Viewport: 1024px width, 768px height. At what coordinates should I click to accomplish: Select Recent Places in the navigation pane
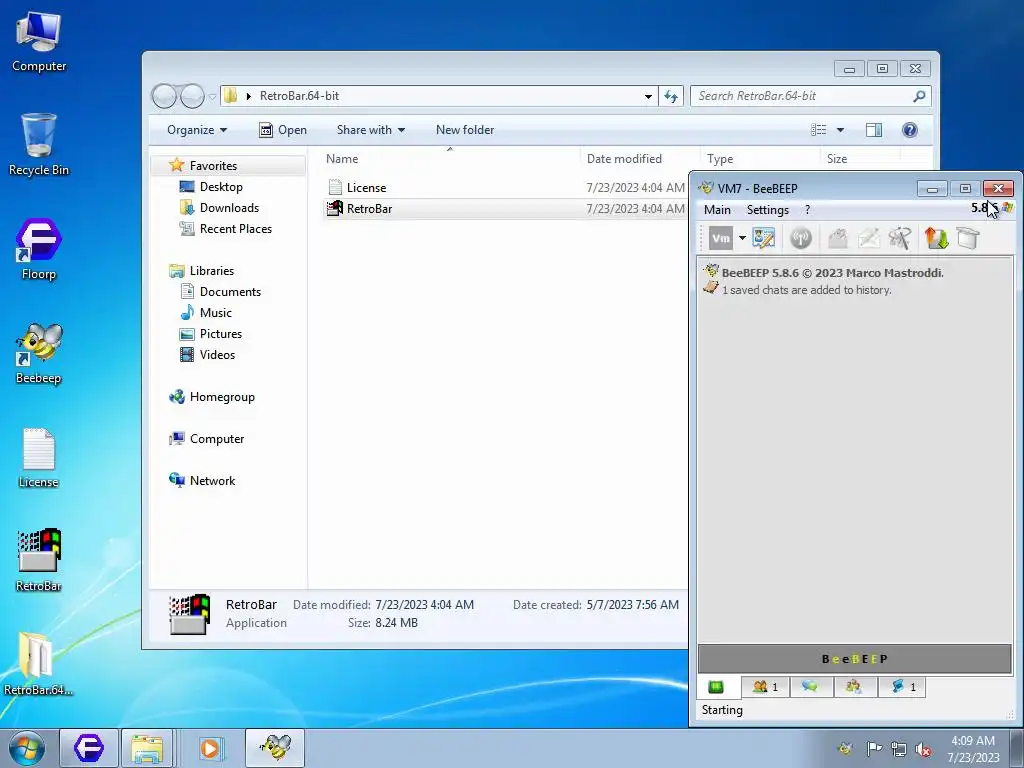point(235,229)
